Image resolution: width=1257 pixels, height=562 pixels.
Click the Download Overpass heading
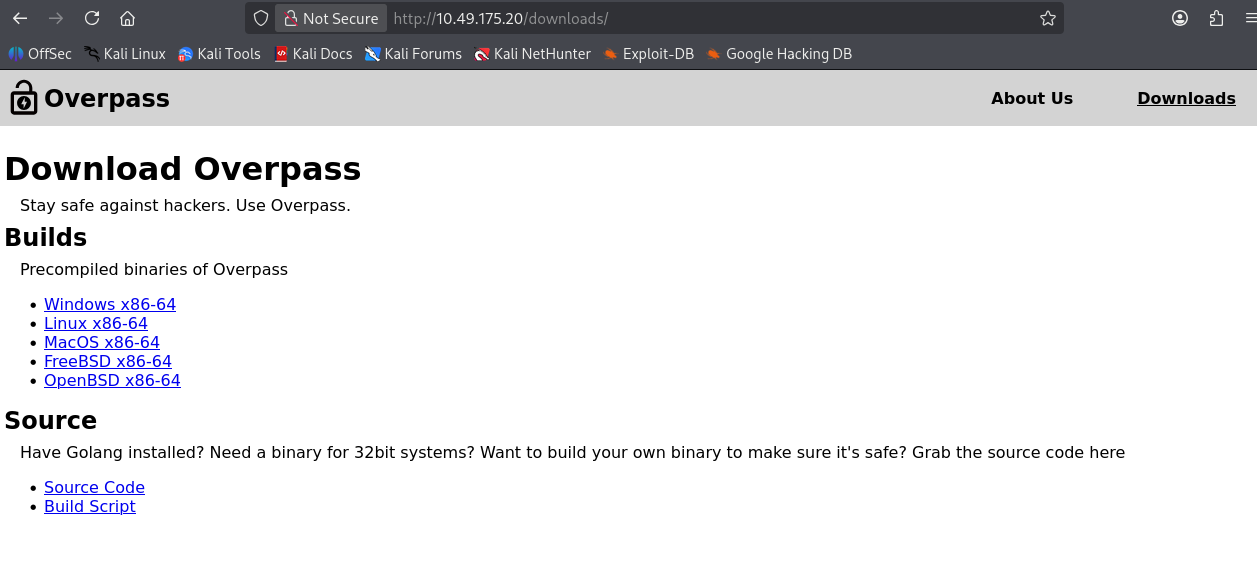click(x=183, y=169)
